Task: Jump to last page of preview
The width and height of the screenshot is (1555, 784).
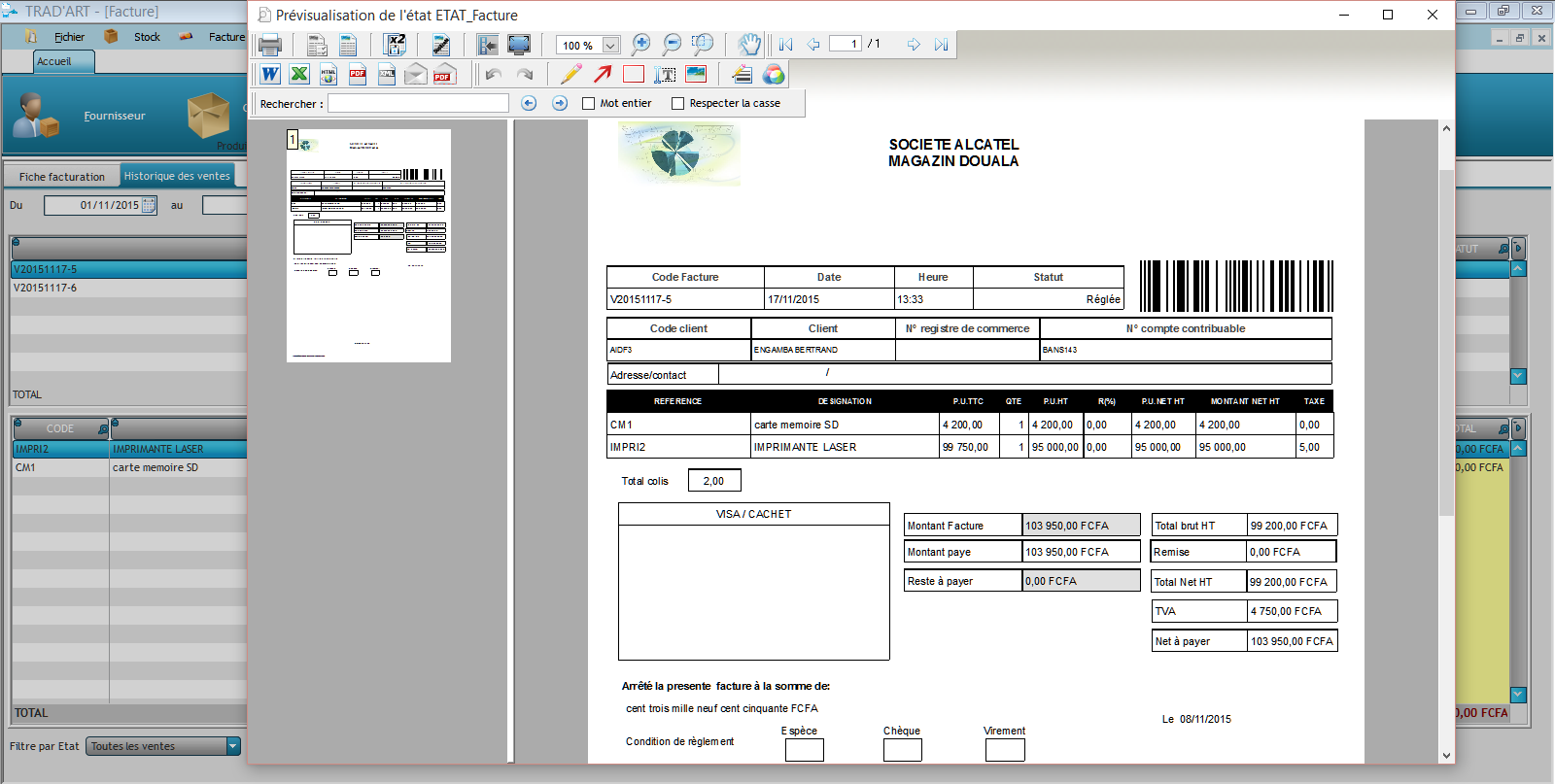Action: point(941,45)
